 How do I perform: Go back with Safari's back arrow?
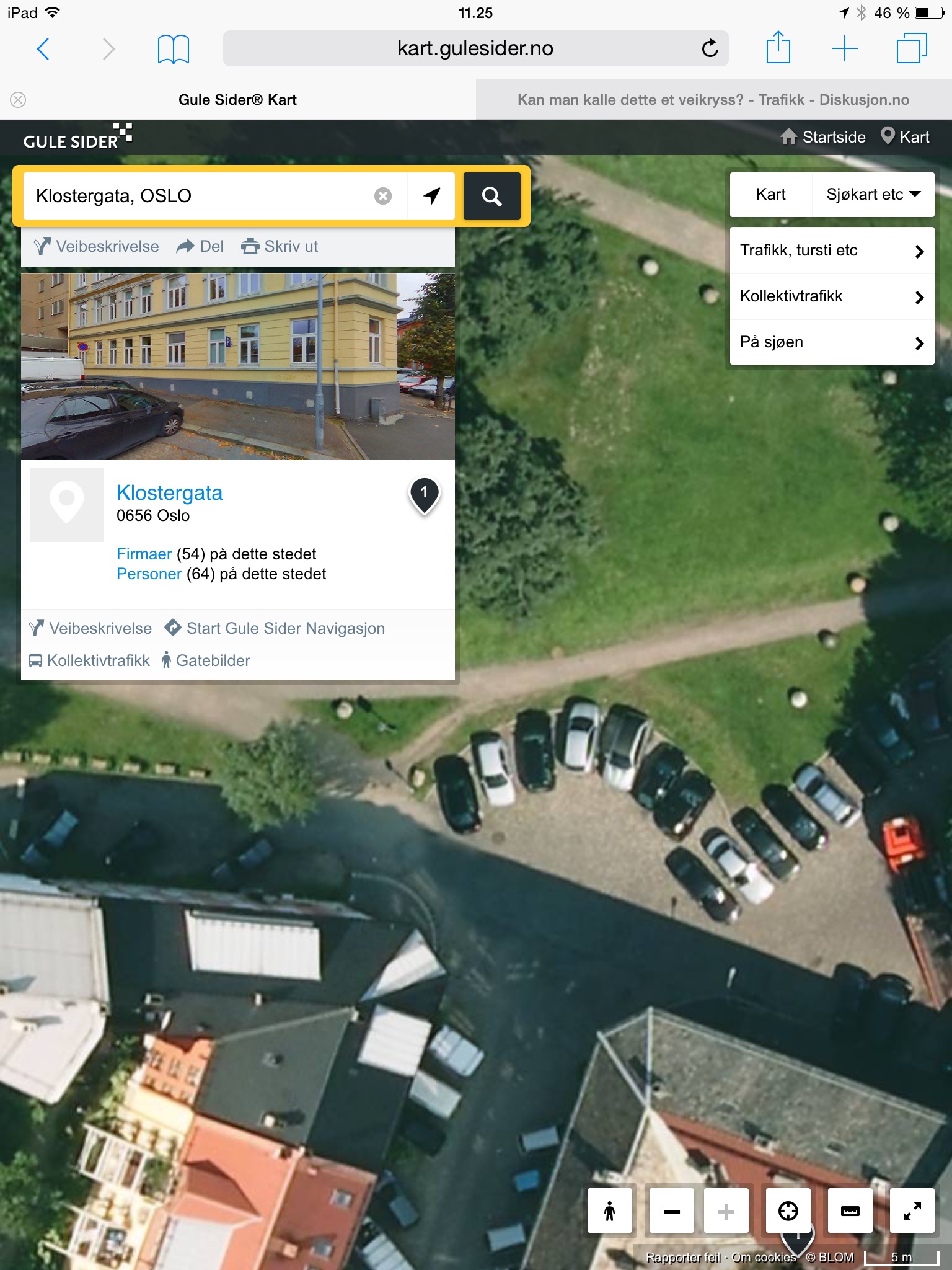[43, 49]
